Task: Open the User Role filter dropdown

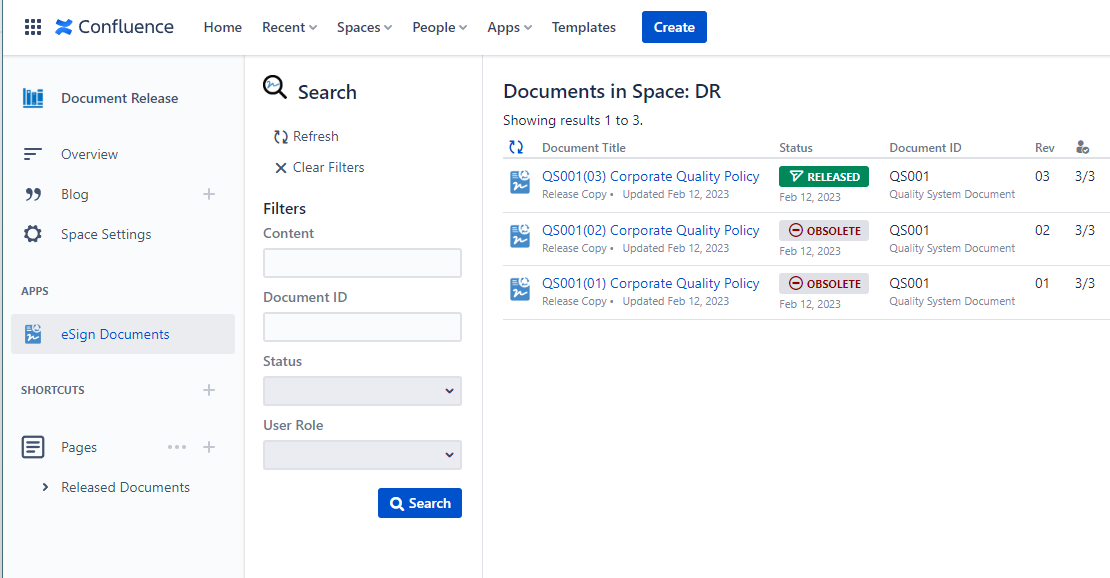Action: point(362,455)
